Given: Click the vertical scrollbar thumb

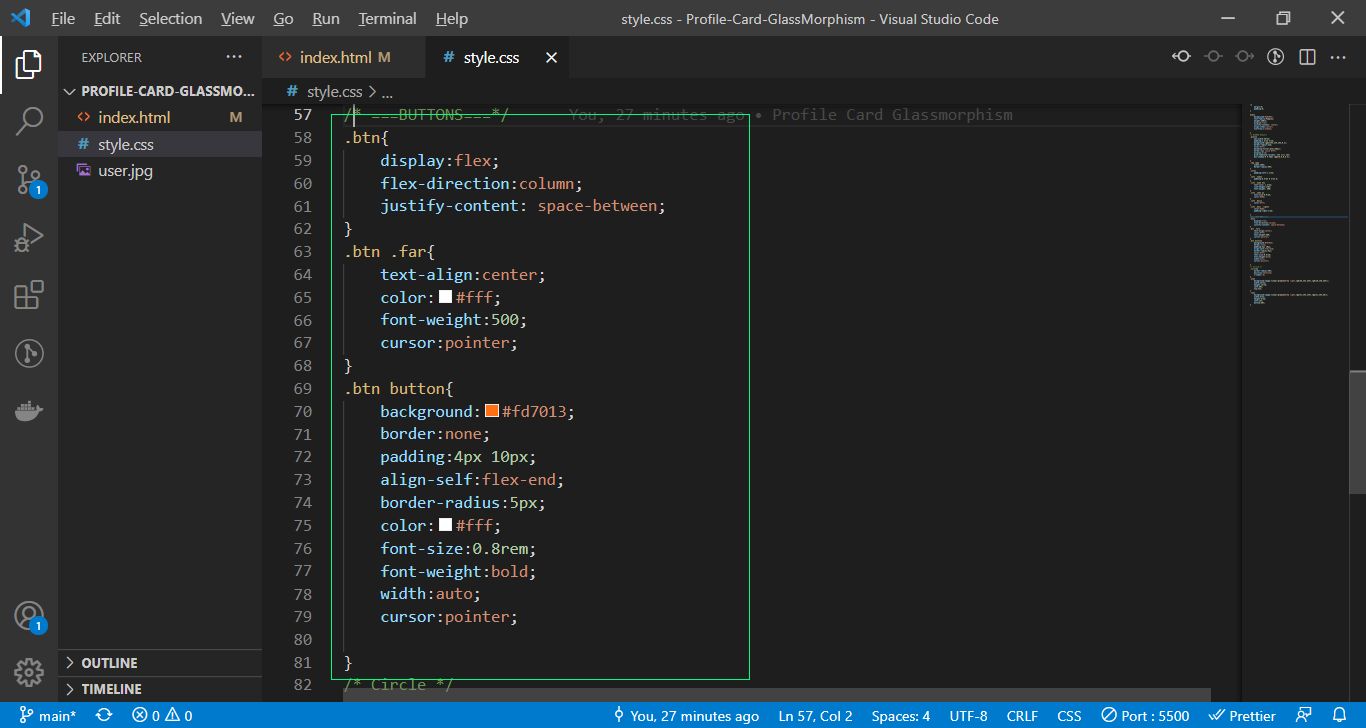Looking at the screenshot, I should pos(1357,430).
